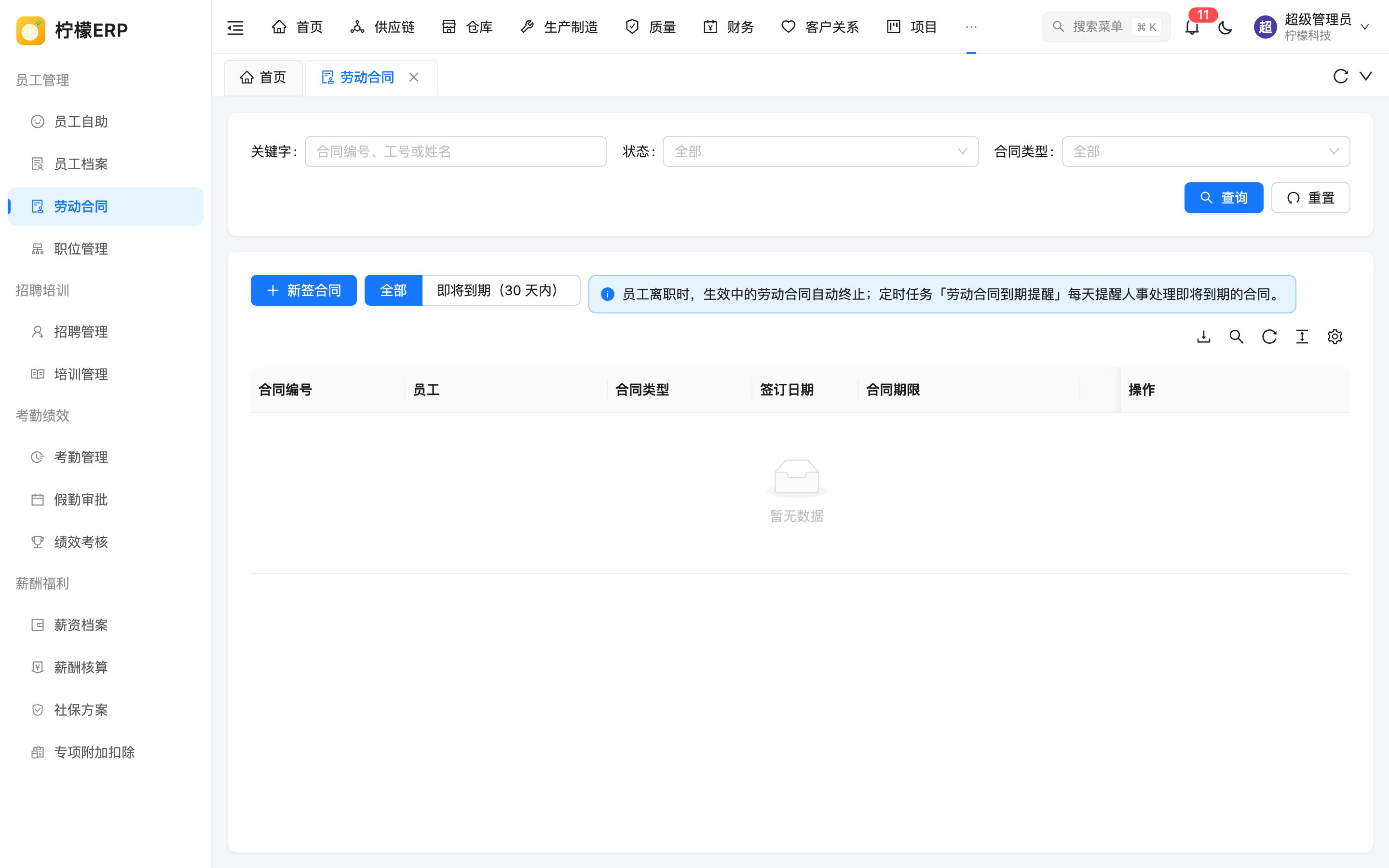
Task: Click the 重置 button
Action: [x=1310, y=198]
